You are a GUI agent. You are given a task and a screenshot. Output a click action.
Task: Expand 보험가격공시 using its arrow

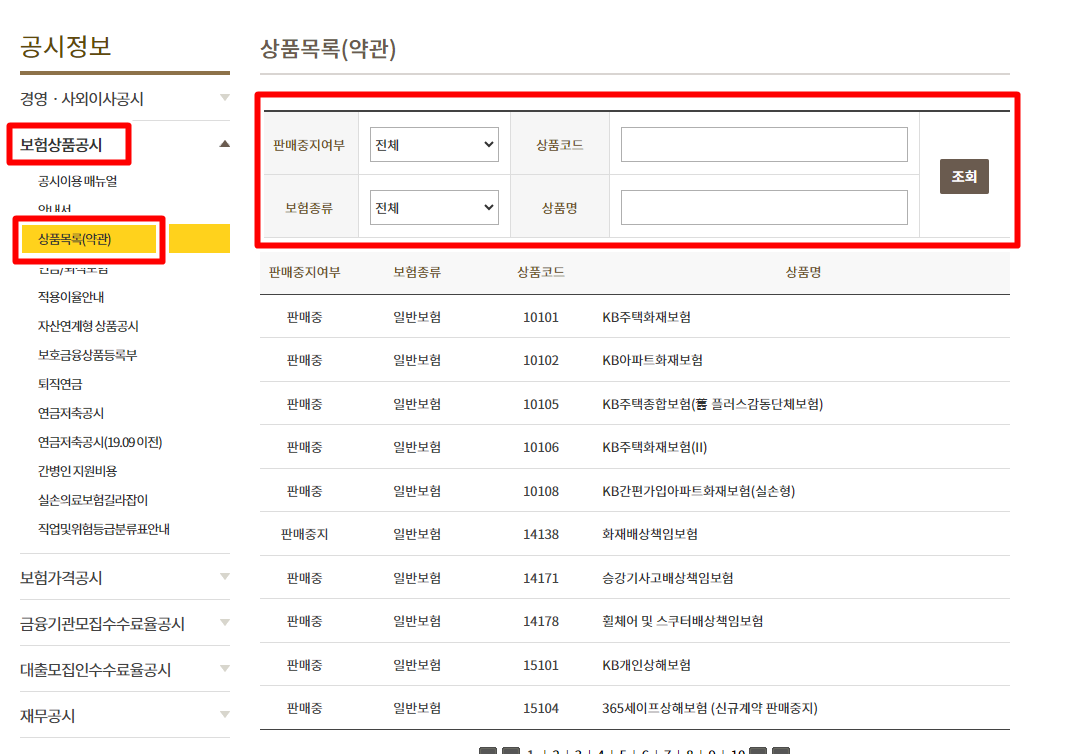pyautogui.click(x=225, y=576)
